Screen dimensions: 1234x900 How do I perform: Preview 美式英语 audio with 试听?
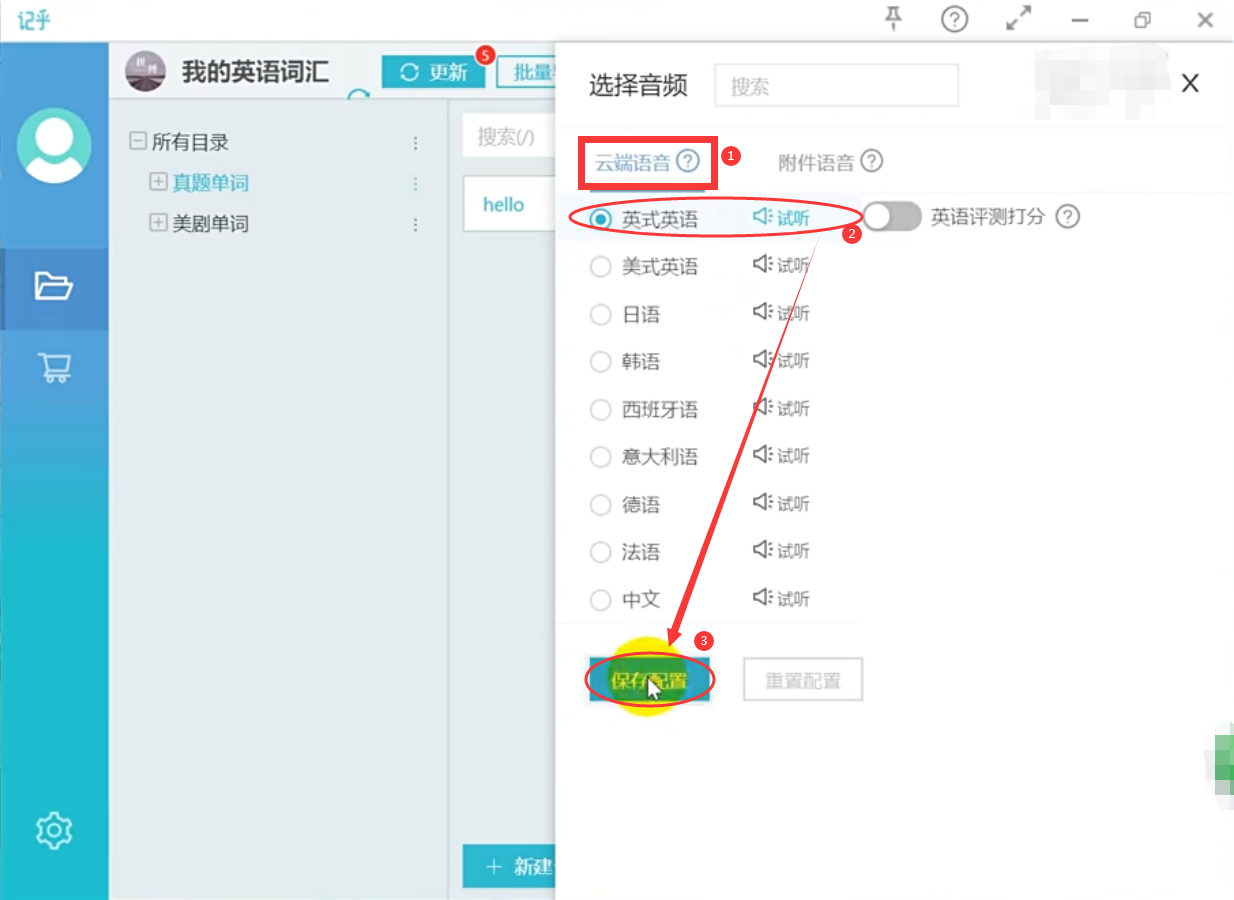tap(781, 265)
